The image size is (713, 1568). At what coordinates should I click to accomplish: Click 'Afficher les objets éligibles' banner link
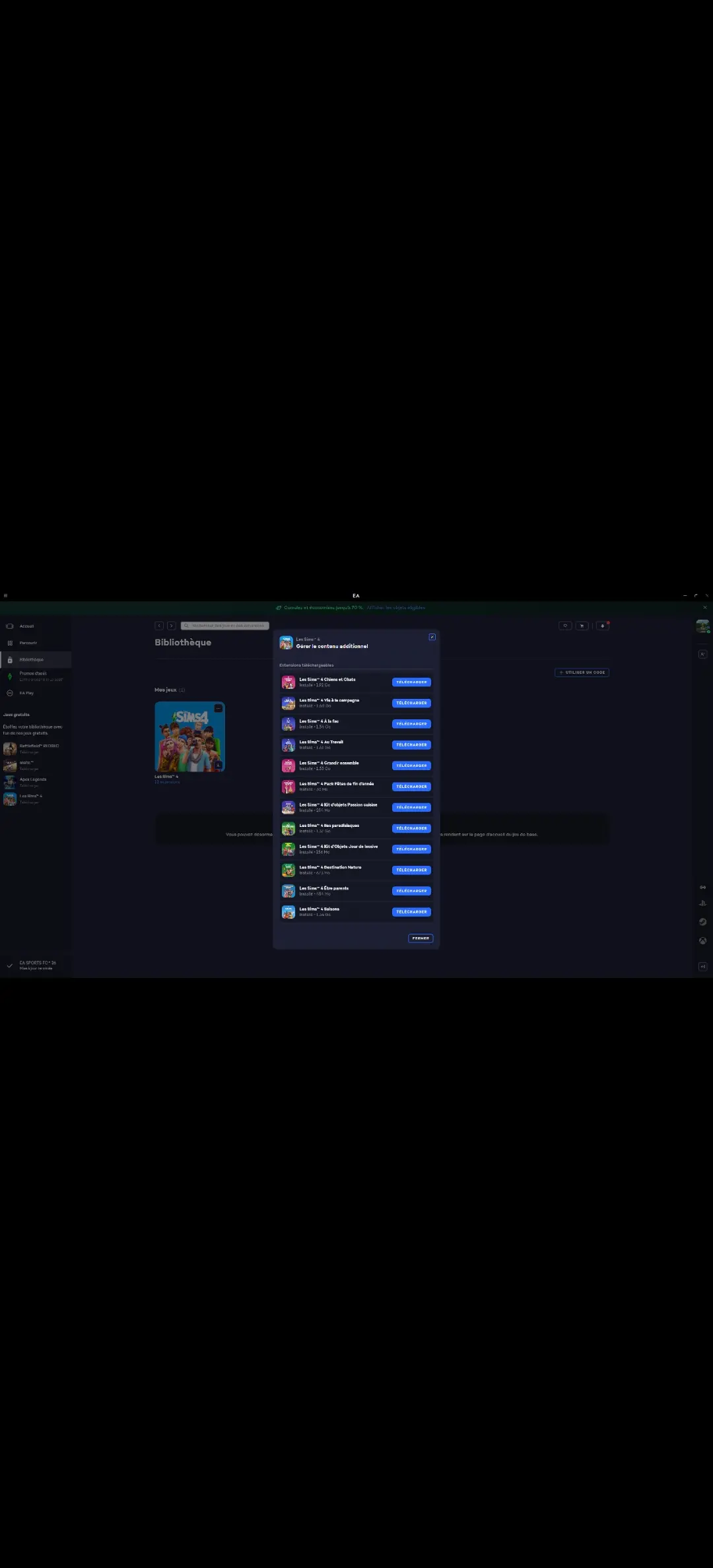[x=396, y=607]
